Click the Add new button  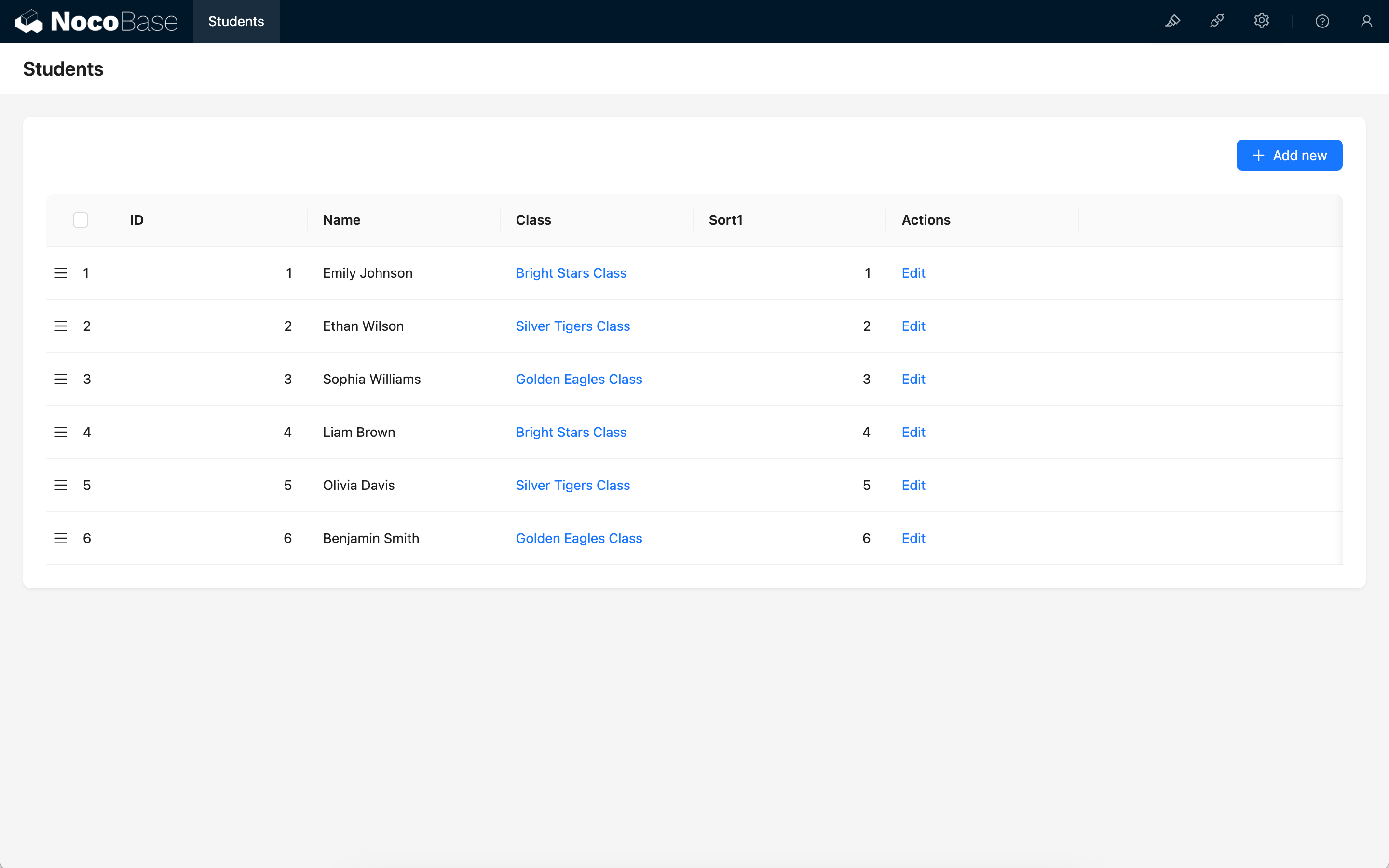pyautogui.click(x=1289, y=155)
